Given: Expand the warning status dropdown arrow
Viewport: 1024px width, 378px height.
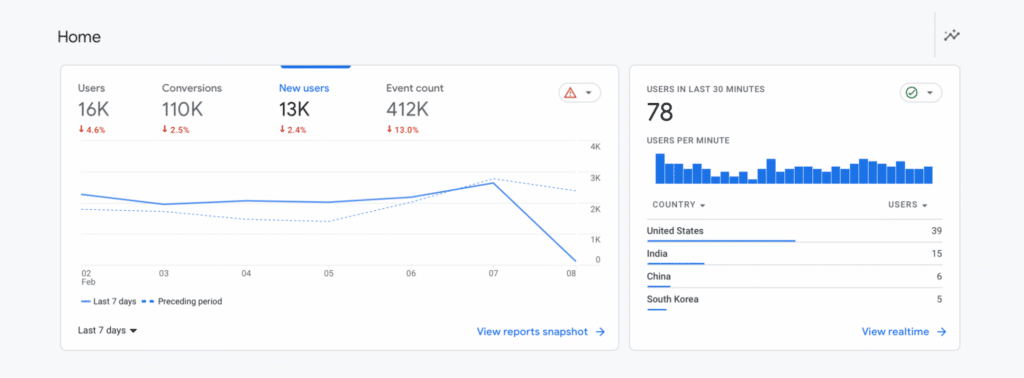Looking at the screenshot, I should 588,93.
